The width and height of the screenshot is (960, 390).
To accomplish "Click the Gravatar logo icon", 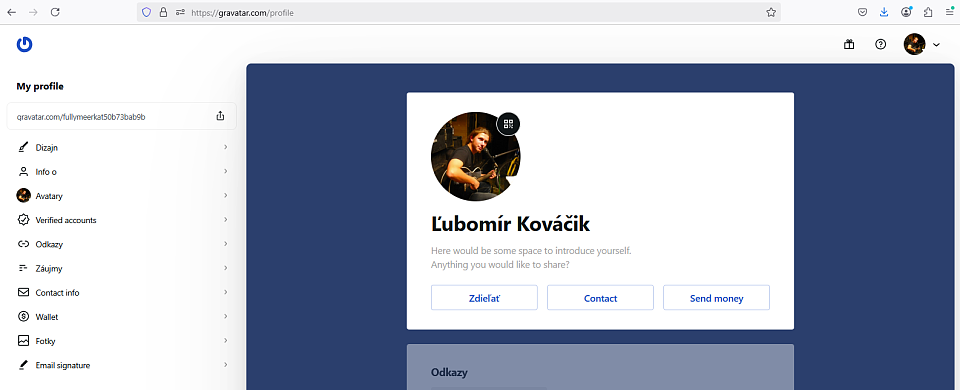I will (24, 44).
